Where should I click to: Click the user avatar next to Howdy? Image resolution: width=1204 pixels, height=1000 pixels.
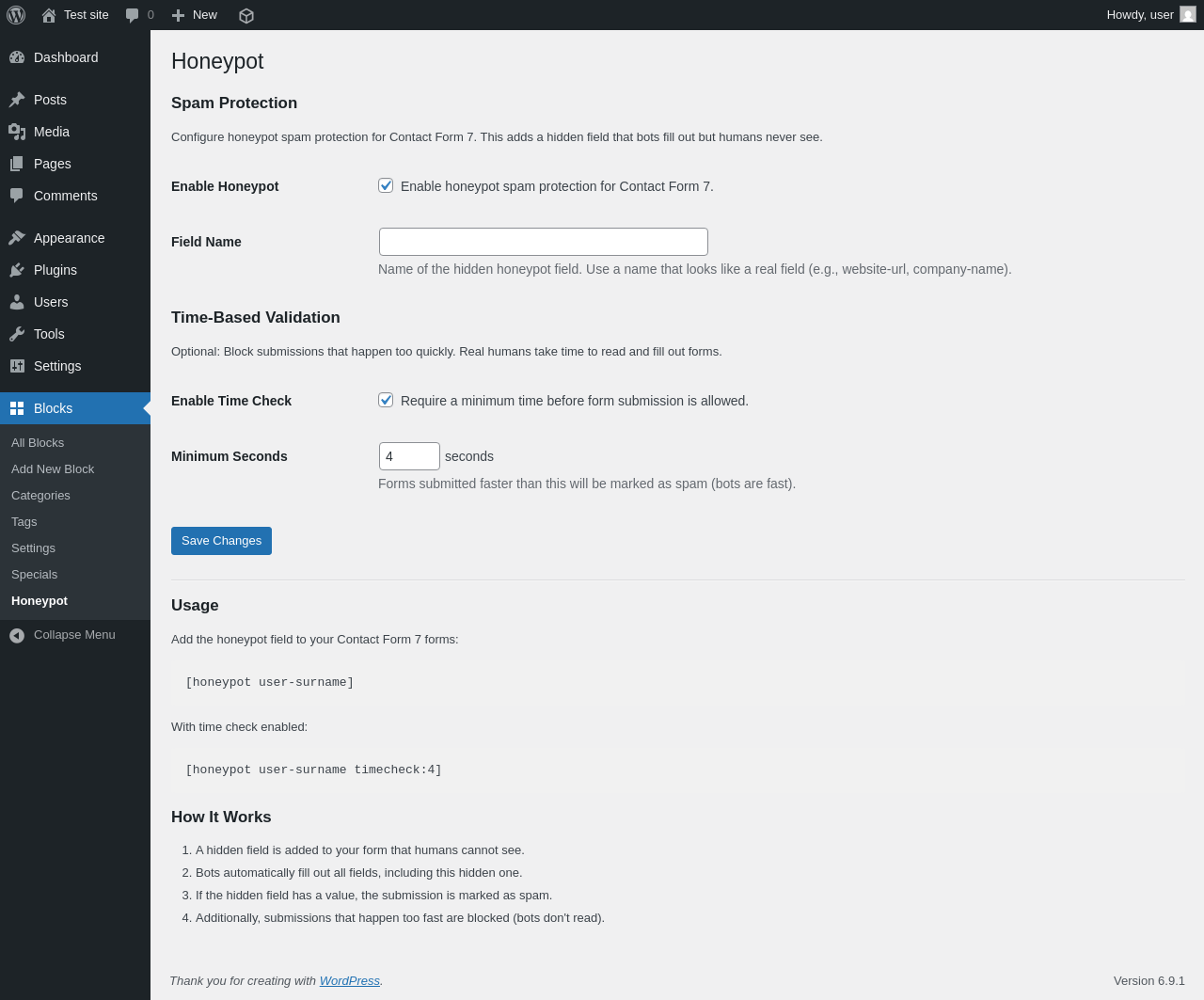1188,14
